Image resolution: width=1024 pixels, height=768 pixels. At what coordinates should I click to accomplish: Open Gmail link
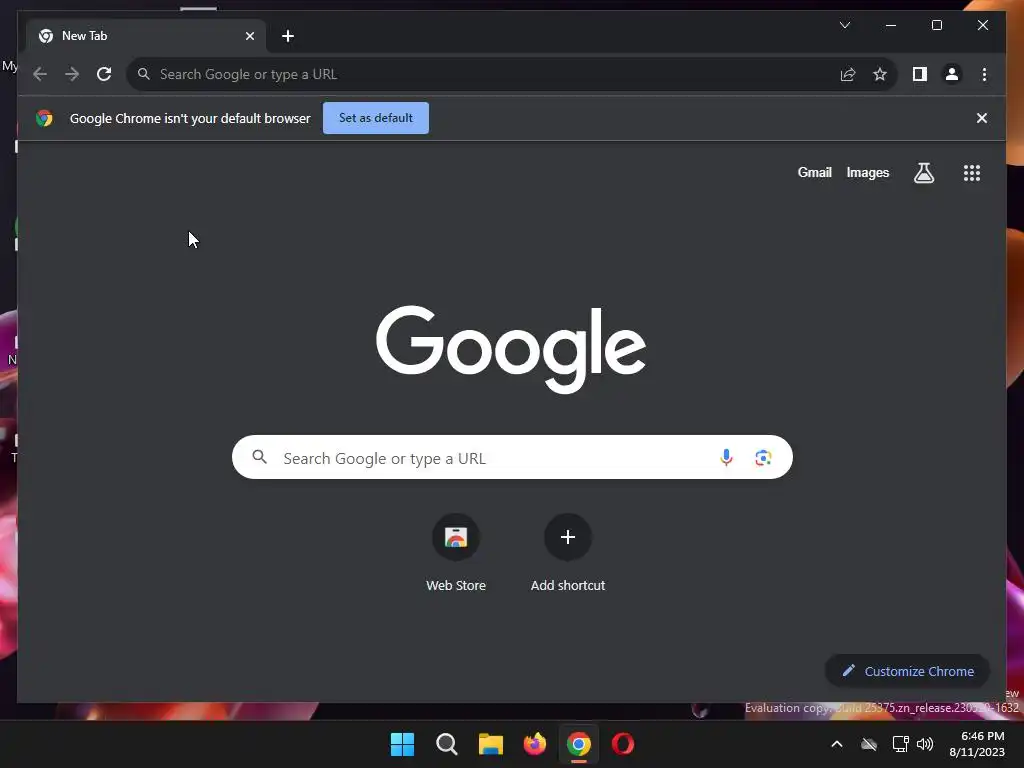(x=814, y=172)
